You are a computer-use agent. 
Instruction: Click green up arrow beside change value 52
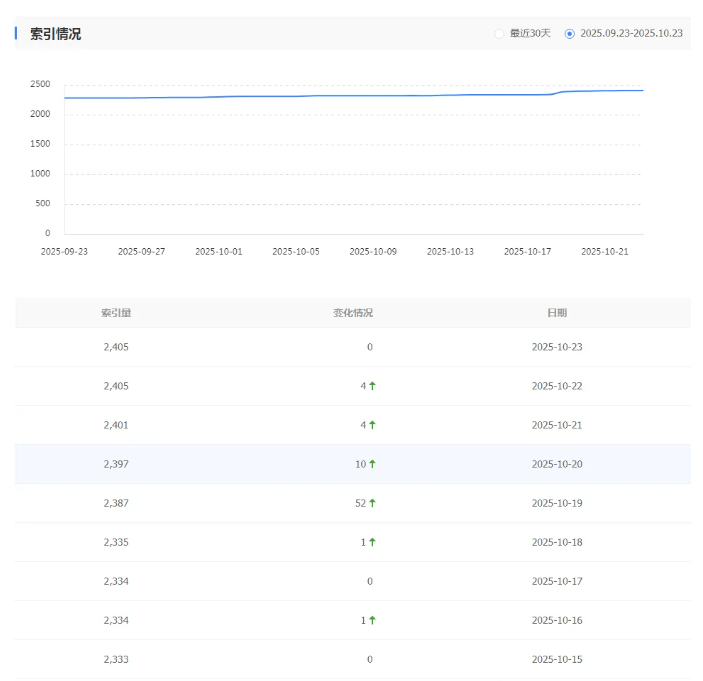point(372,503)
